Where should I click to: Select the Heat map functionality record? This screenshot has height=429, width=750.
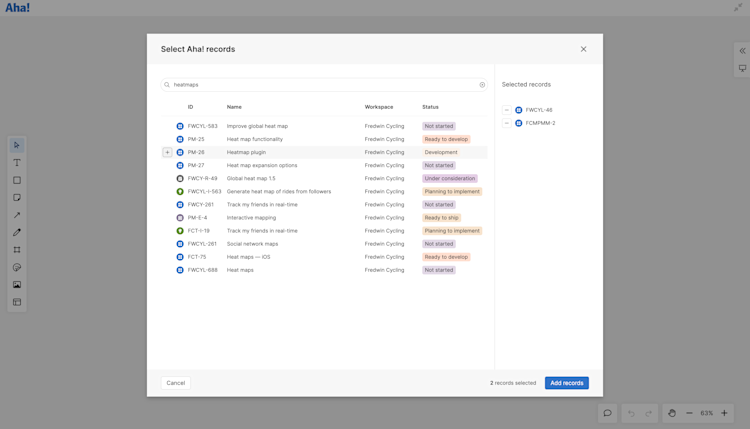pos(254,139)
